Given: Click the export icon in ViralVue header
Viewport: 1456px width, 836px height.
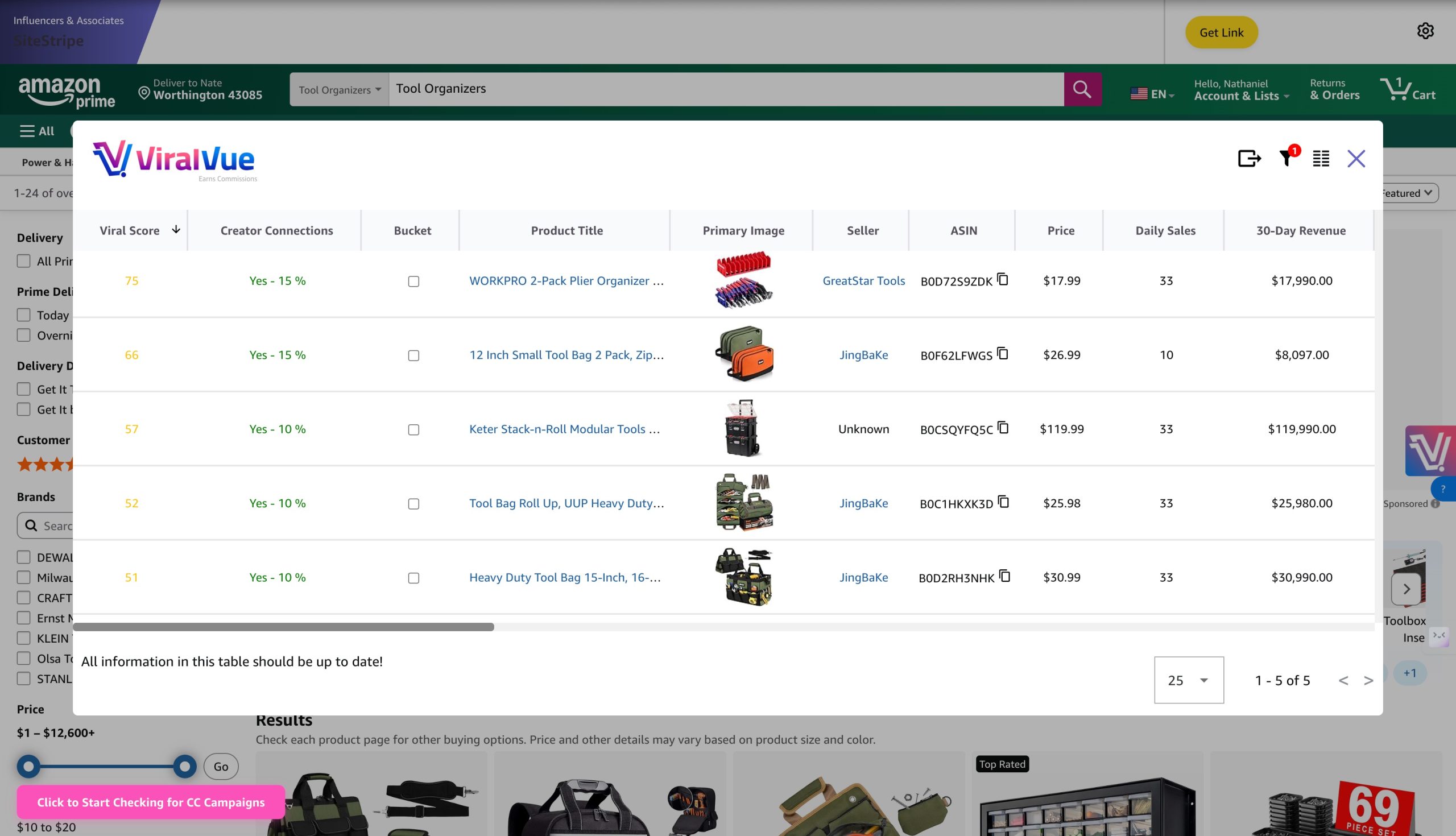Looking at the screenshot, I should point(1249,158).
